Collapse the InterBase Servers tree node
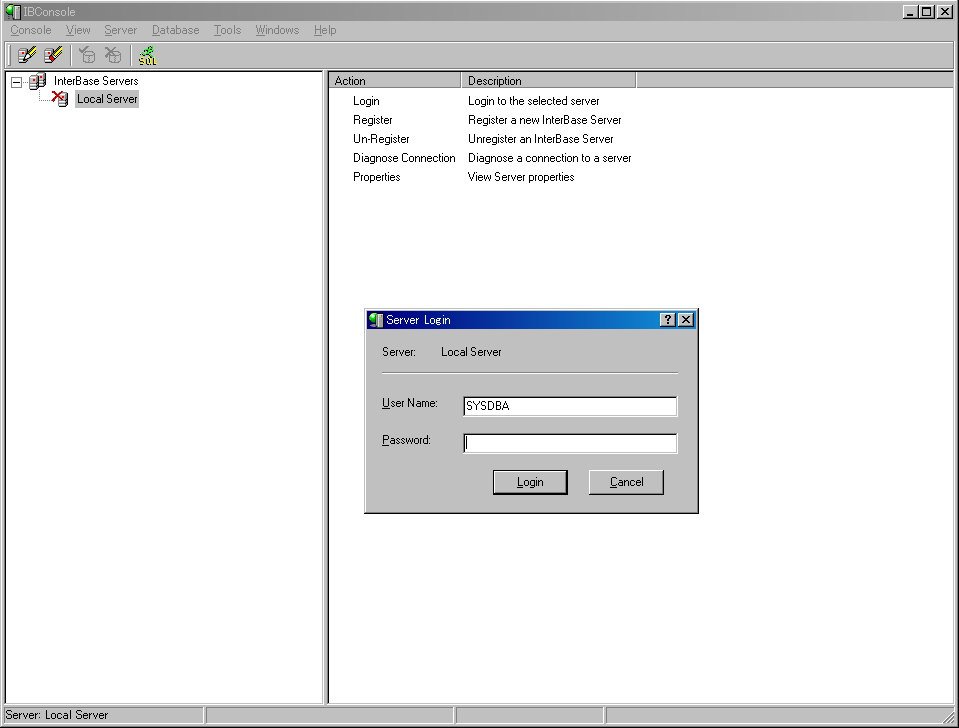The width and height of the screenshot is (959, 728). [16, 82]
